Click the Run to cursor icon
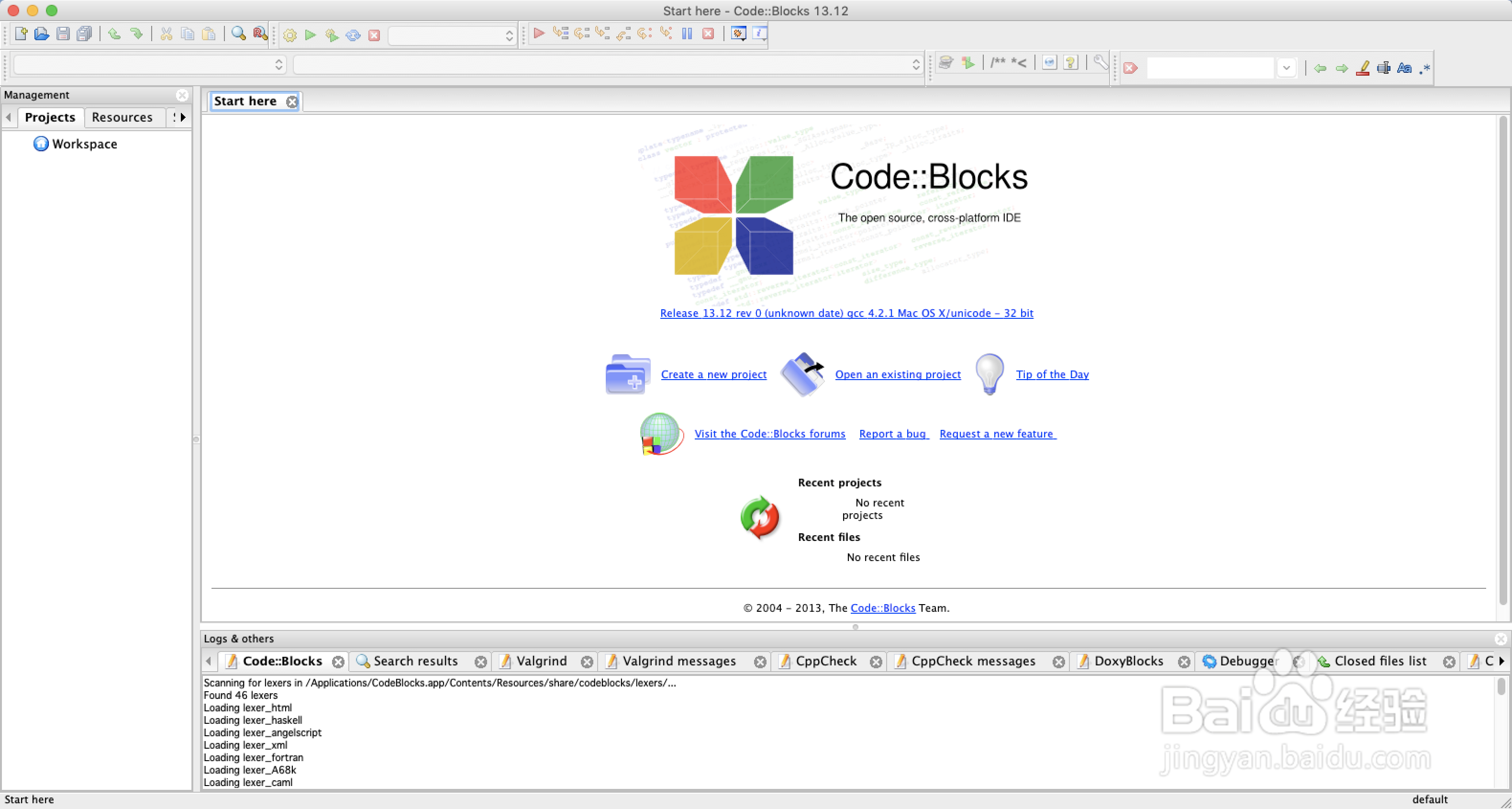The image size is (1512, 809). click(x=561, y=34)
